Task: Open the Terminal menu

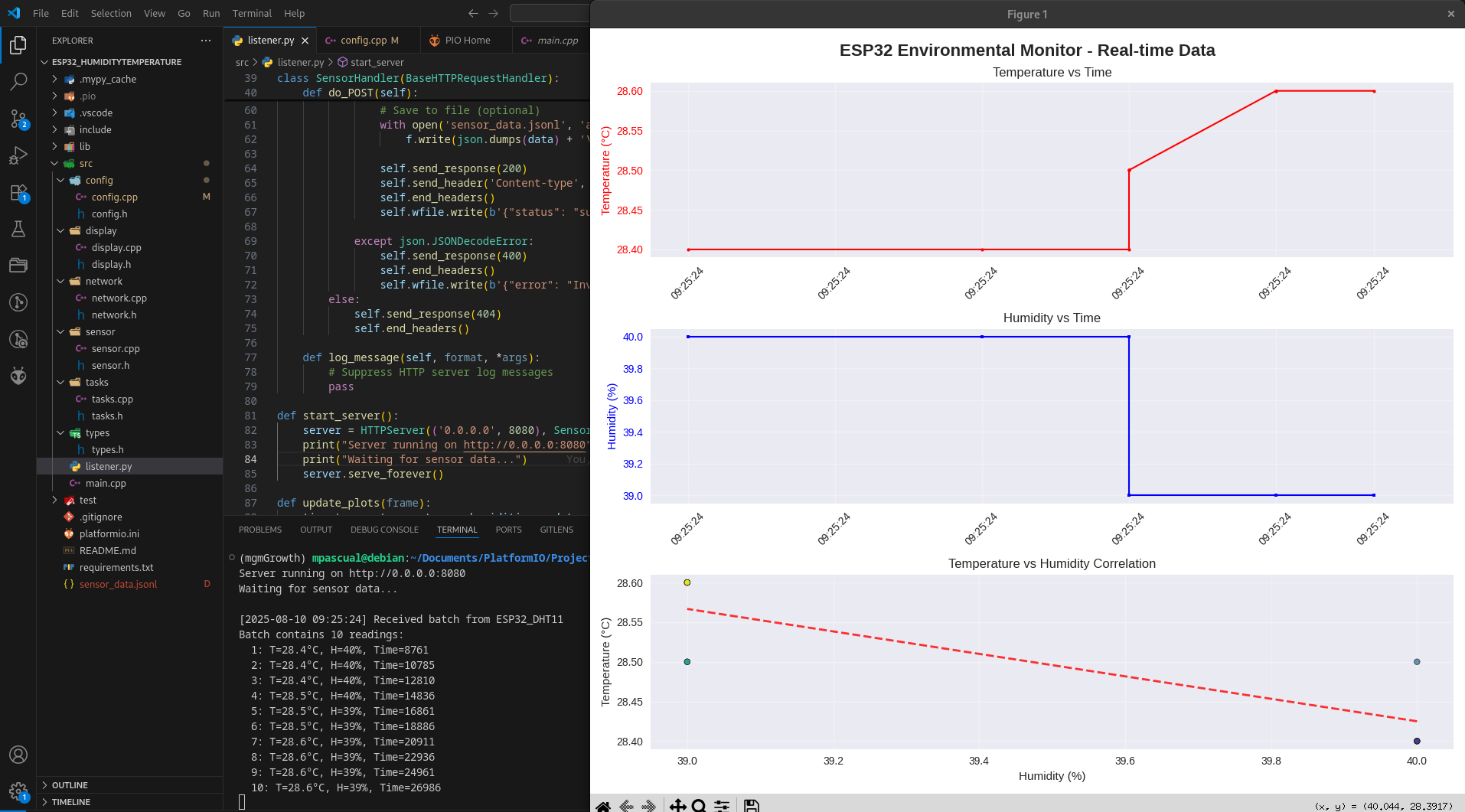Action: (252, 13)
